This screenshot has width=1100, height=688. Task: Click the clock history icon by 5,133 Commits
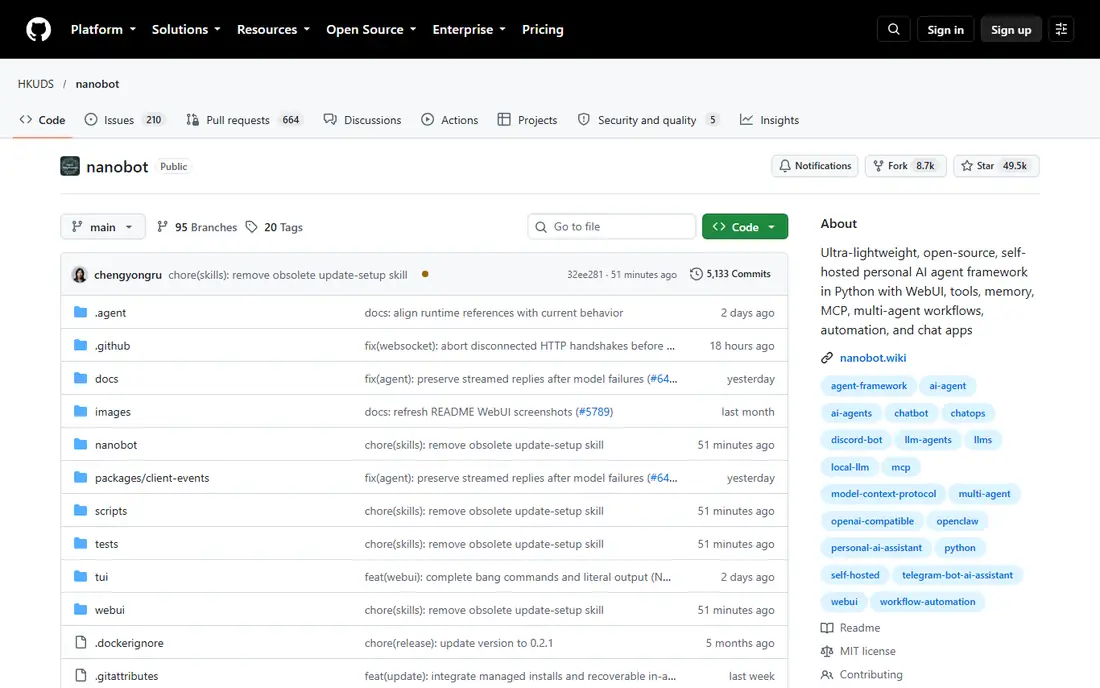pos(696,274)
